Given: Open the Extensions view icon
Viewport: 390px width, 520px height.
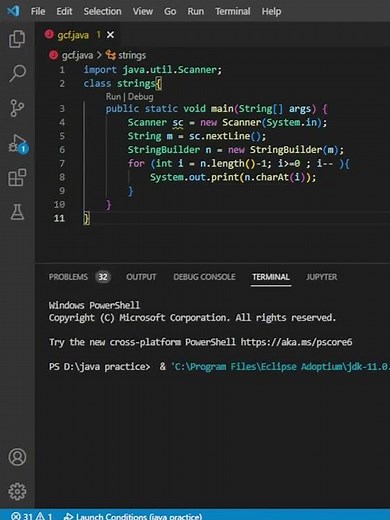Looking at the screenshot, I should 17,177.
